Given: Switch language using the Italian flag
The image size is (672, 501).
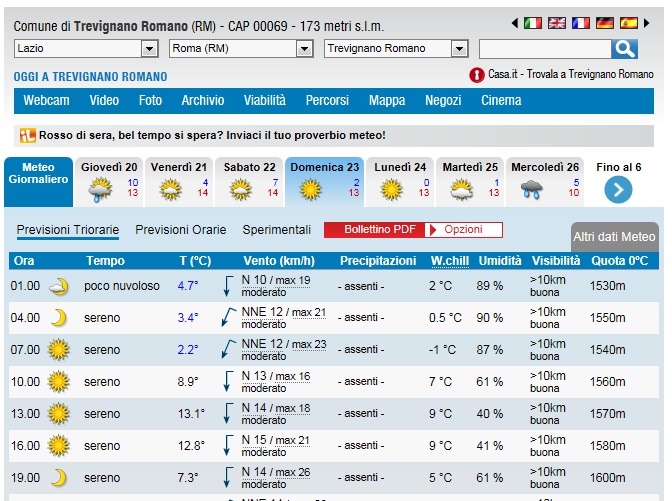Looking at the screenshot, I should [x=533, y=23].
